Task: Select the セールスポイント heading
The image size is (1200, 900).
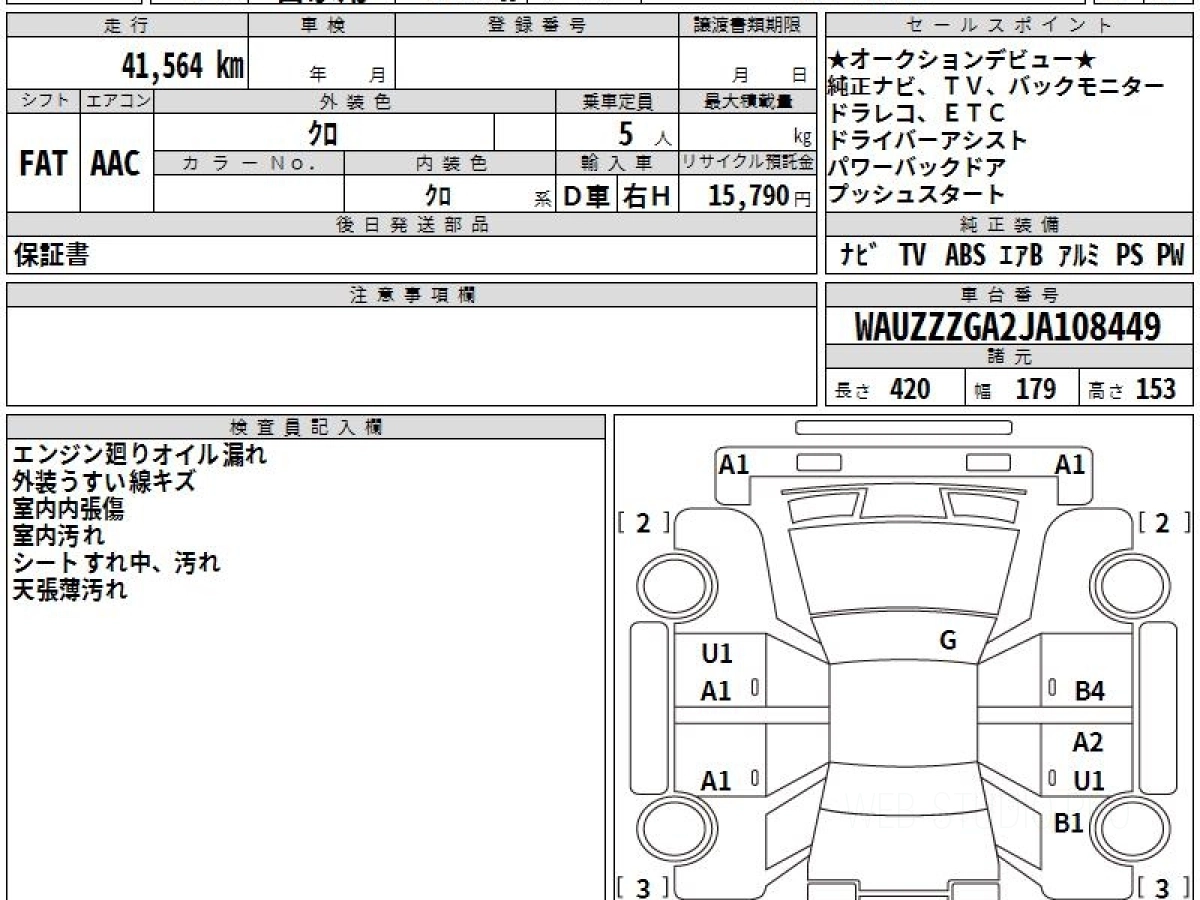Action: (1010, 26)
